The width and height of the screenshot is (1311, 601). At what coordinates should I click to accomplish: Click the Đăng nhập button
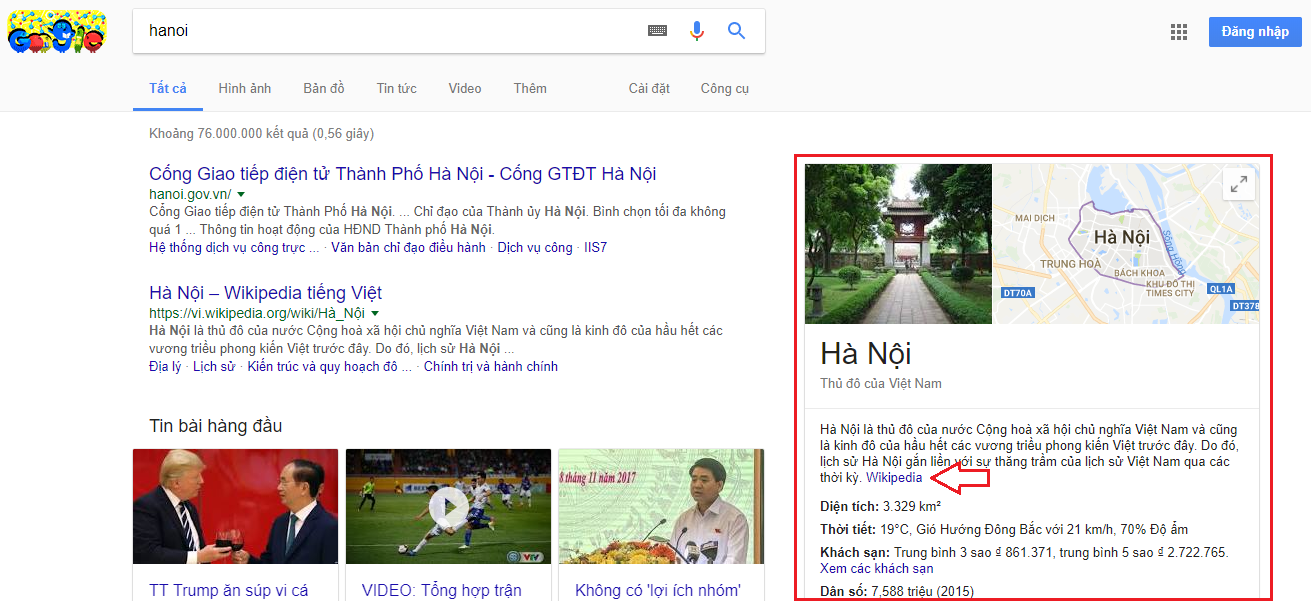tap(1254, 31)
